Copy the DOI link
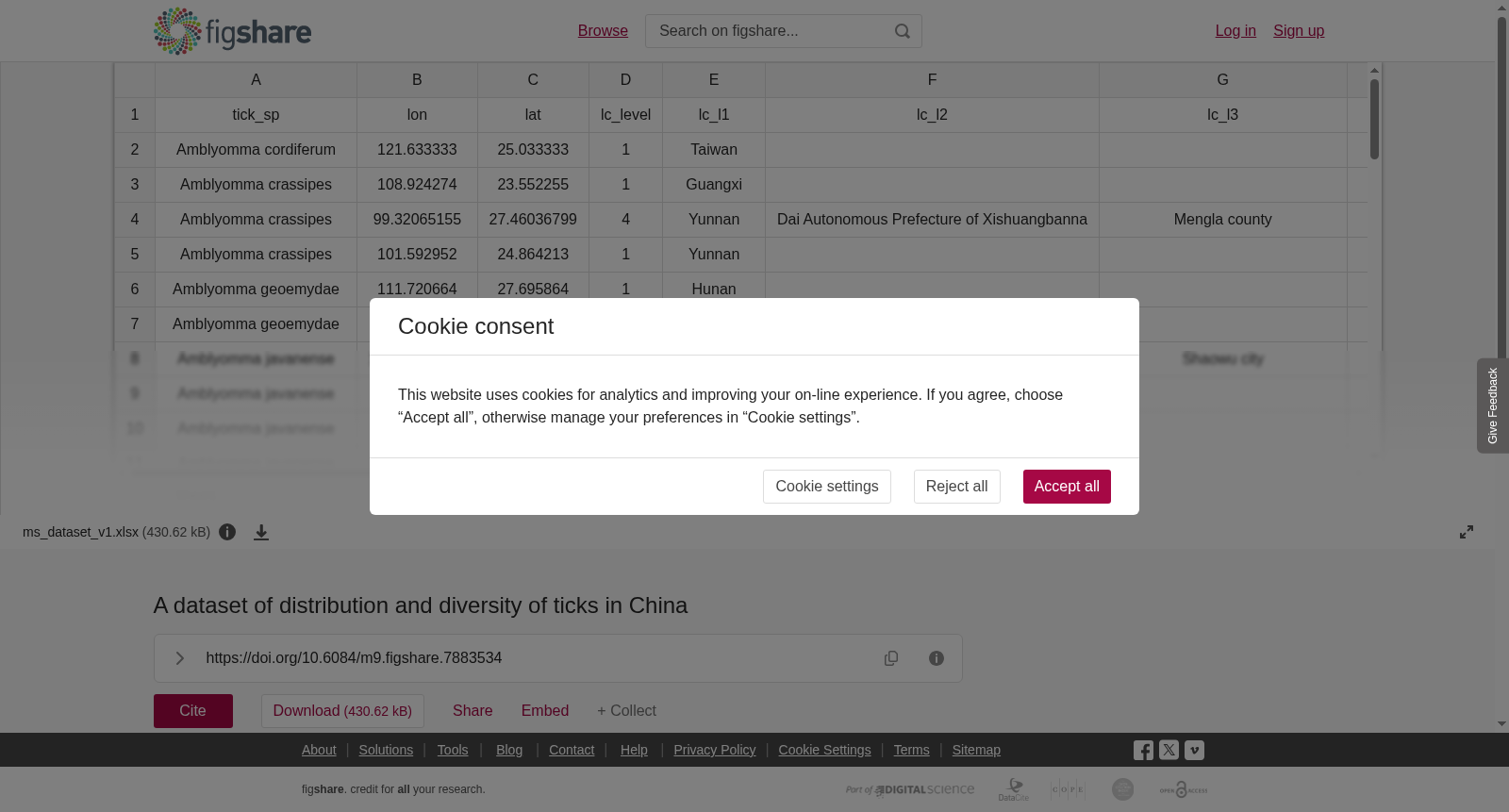This screenshot has height=812, width=1509. tap(891, 658)
